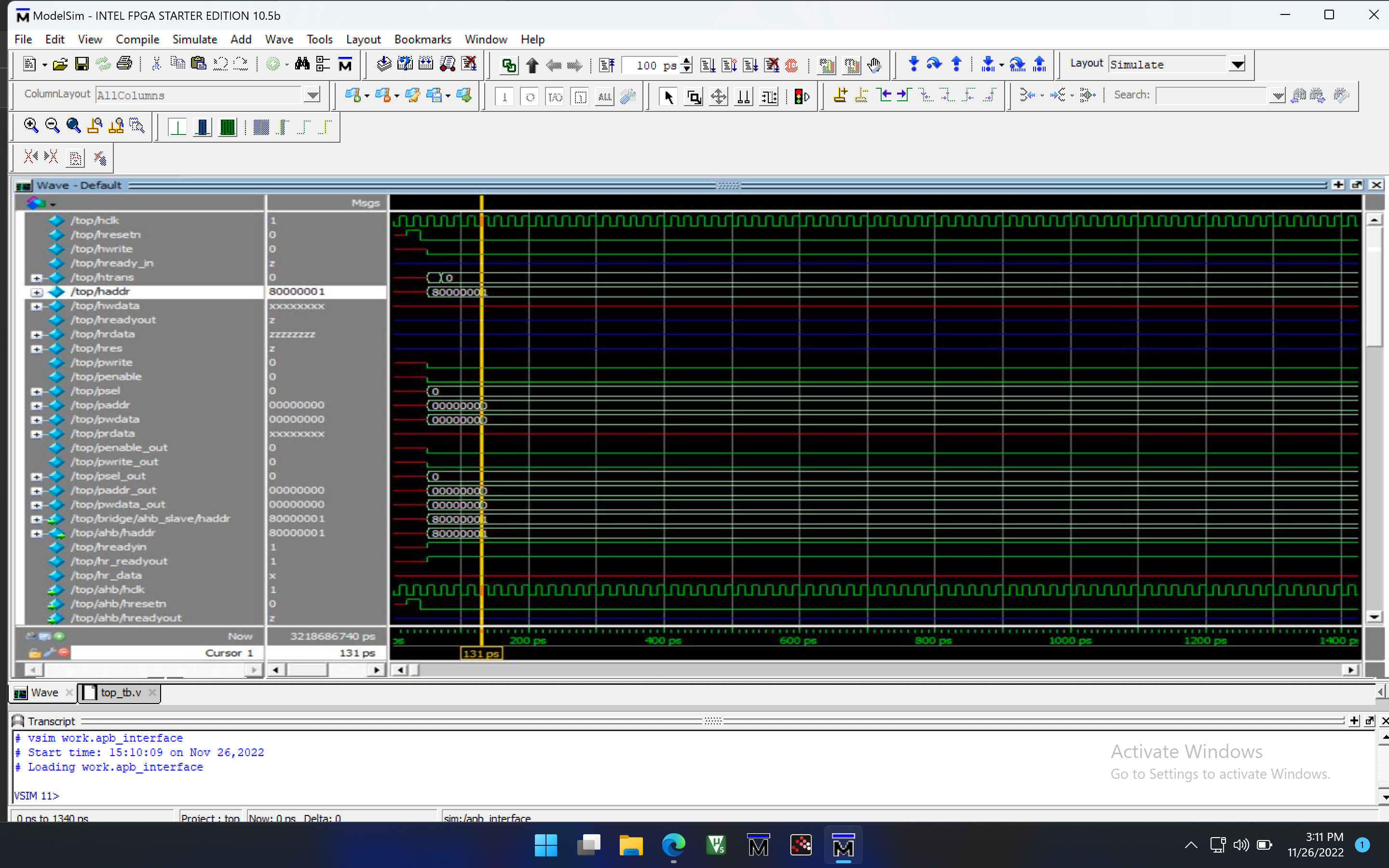
Task: Expand the /top/psel_out signal
Action: point(37,476)
